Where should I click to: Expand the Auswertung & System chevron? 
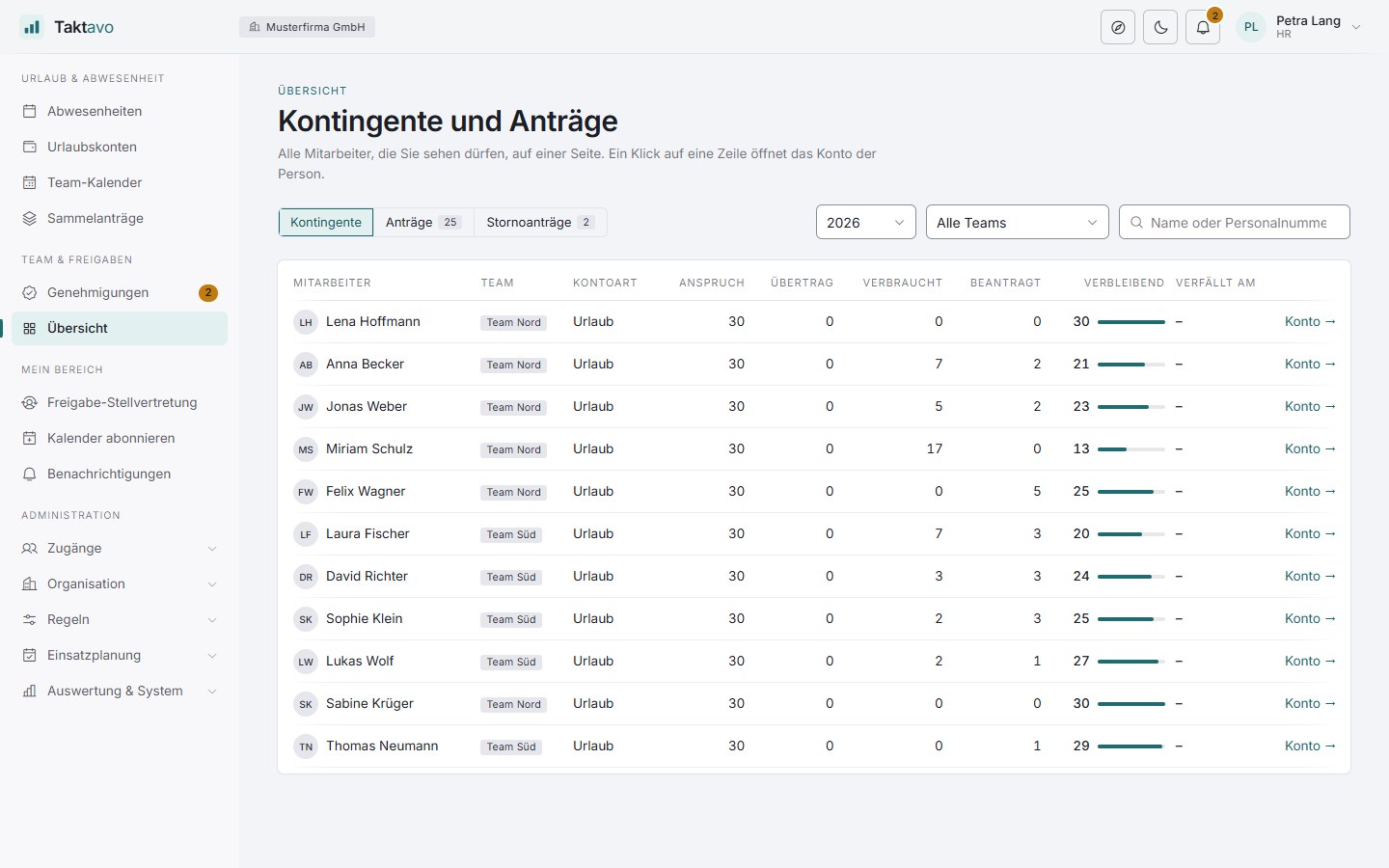point(212,692)
